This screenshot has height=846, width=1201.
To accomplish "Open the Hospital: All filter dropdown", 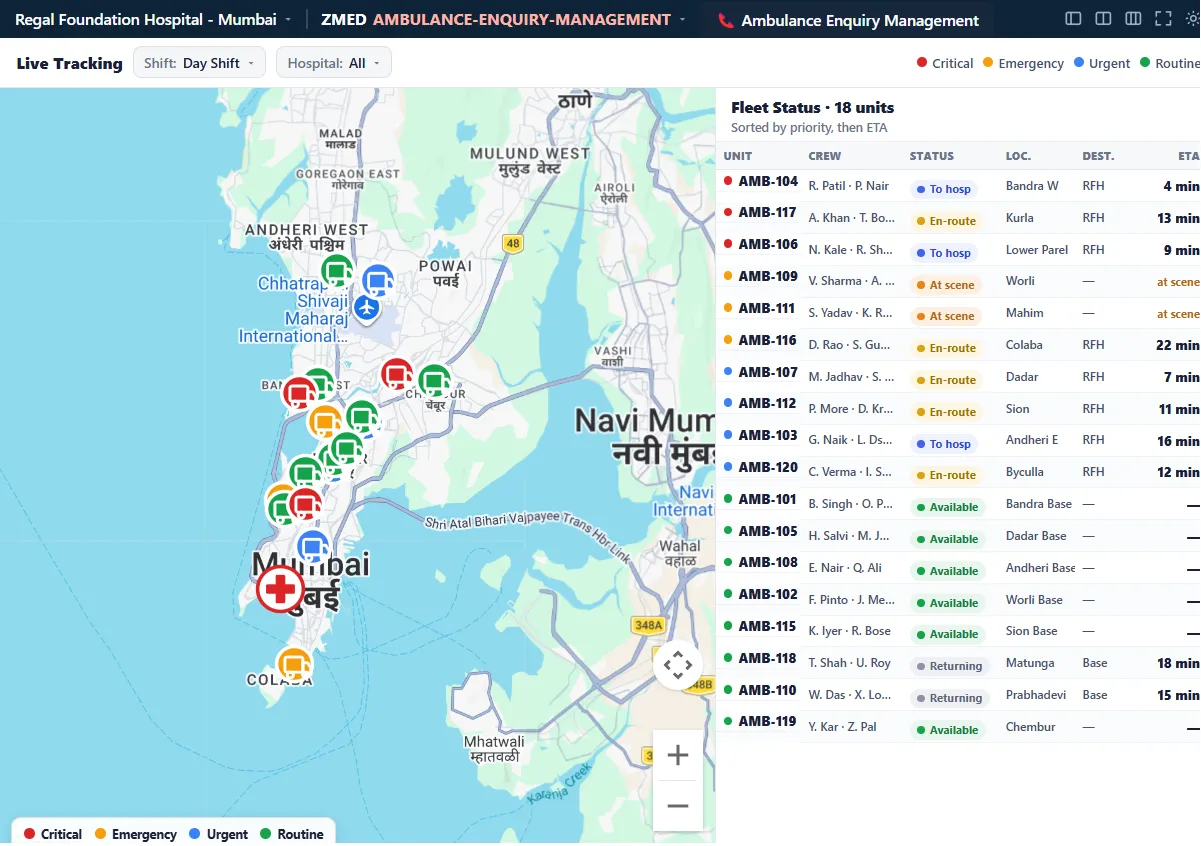I will tap(333, 63).
